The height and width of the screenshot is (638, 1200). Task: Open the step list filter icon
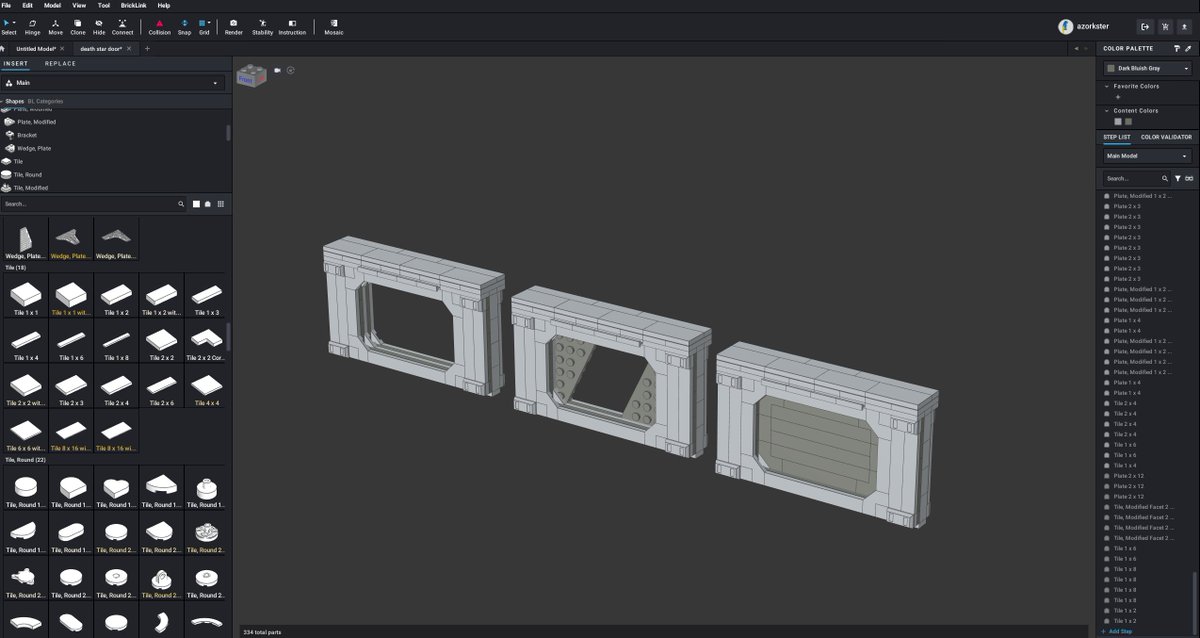tap(1178, 178)
